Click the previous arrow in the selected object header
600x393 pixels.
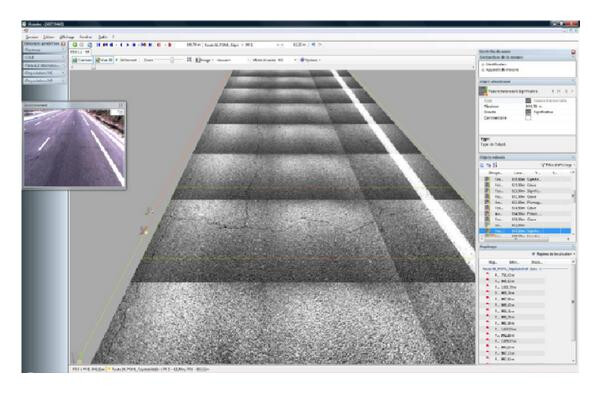point(553,91)
